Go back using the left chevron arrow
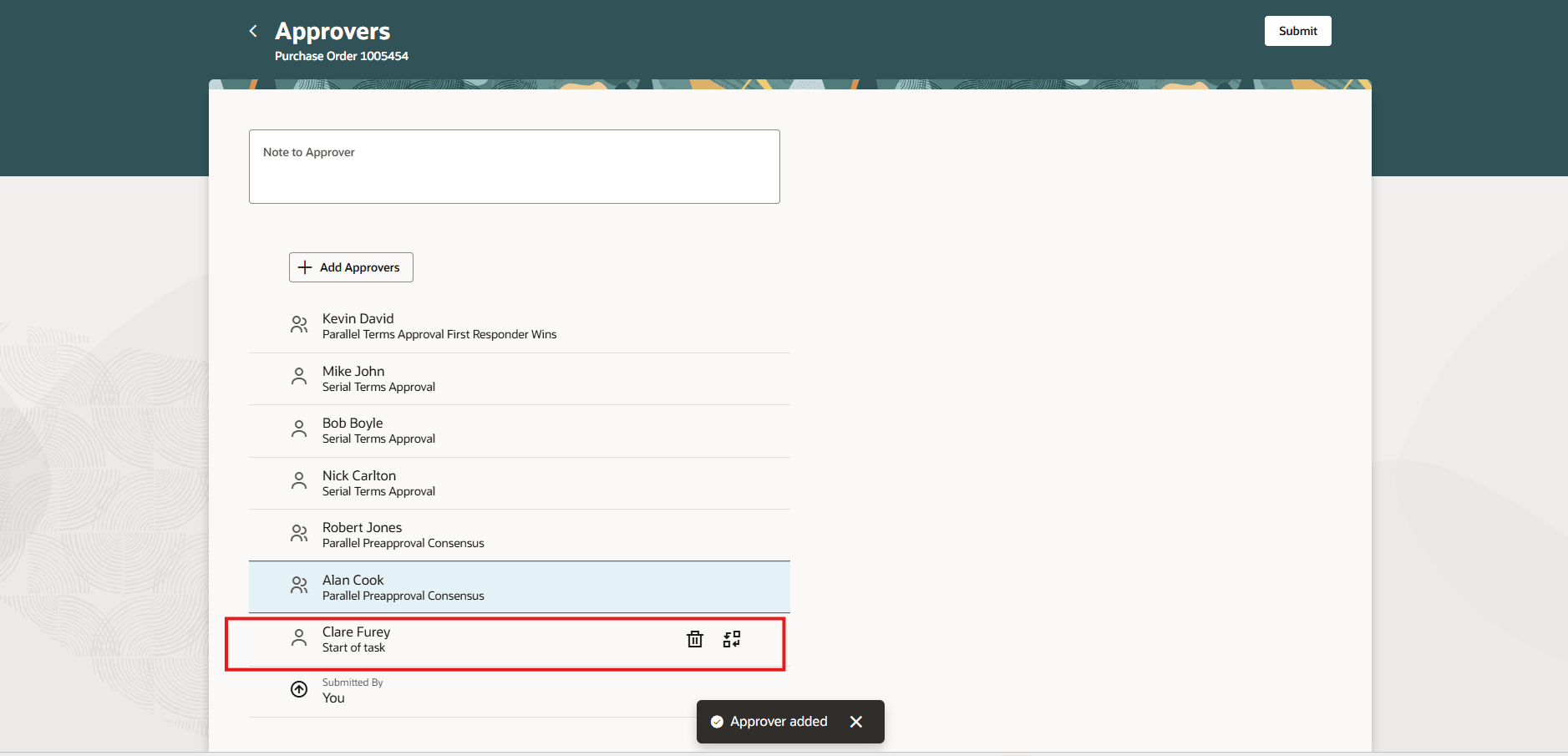 [253, 31]
